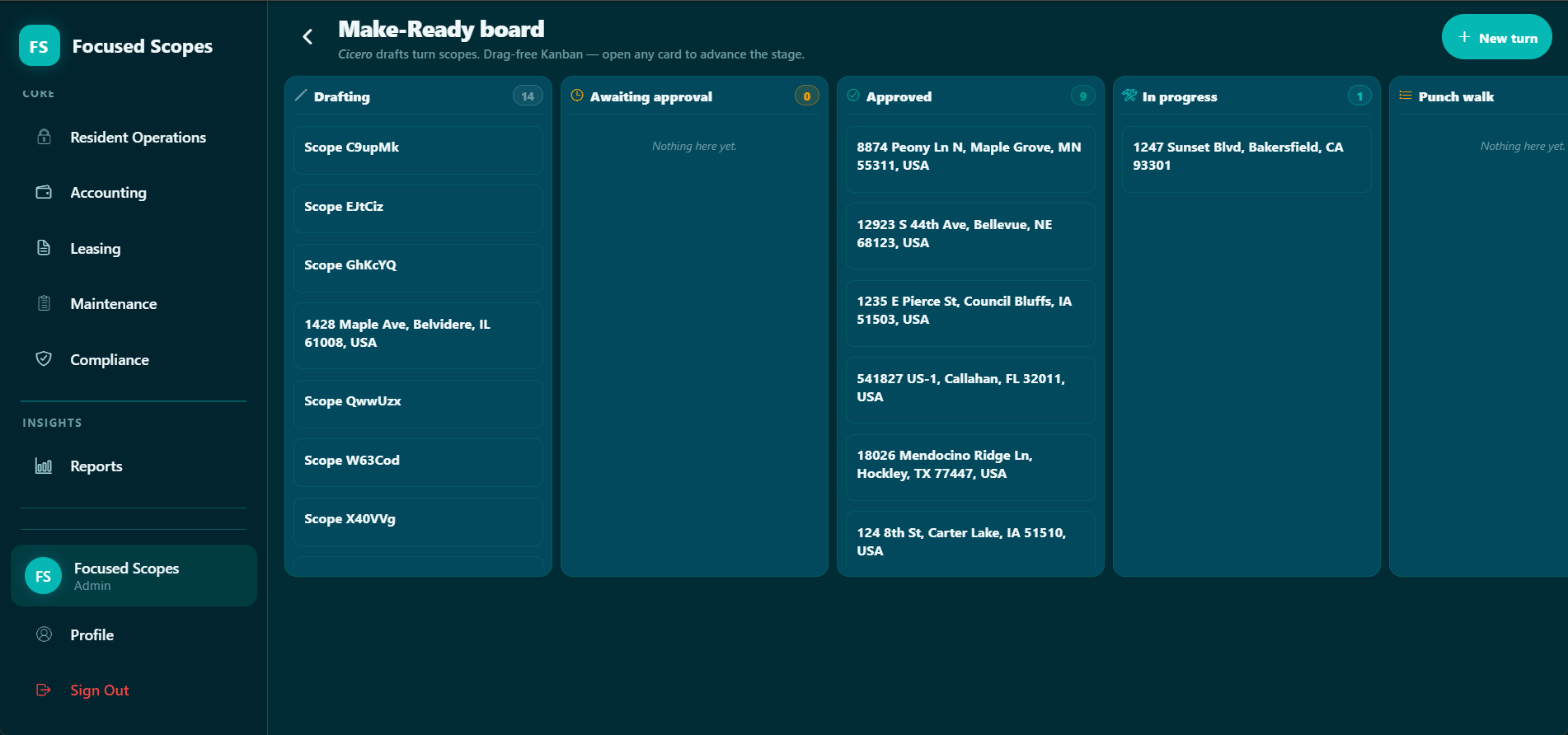Open the 1247 Sunset Blvd, Bakersfield card
1568x735 pixels.
[x=1246, y=159]
